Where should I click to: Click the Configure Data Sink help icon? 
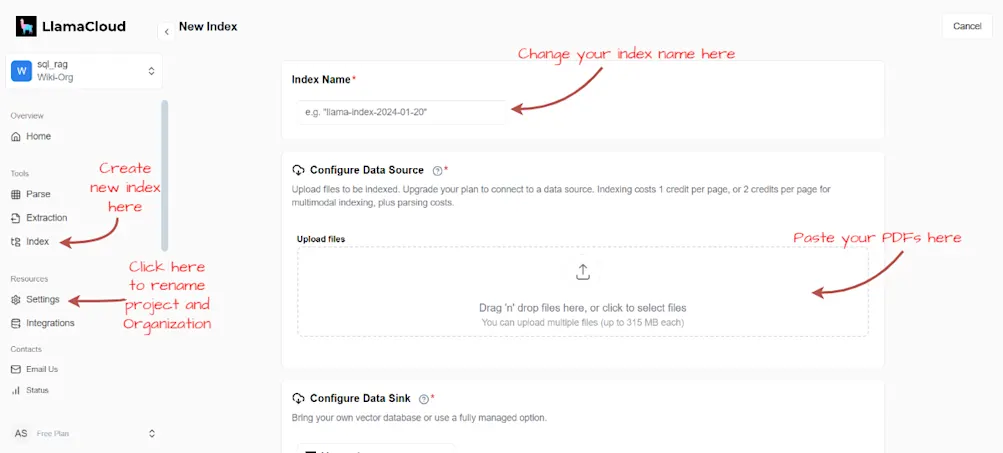click(423, 399)
